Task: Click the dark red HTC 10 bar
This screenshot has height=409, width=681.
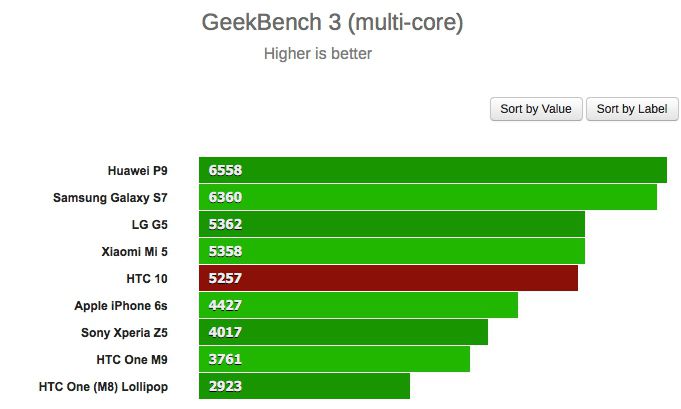Action: tap(388, 278)
